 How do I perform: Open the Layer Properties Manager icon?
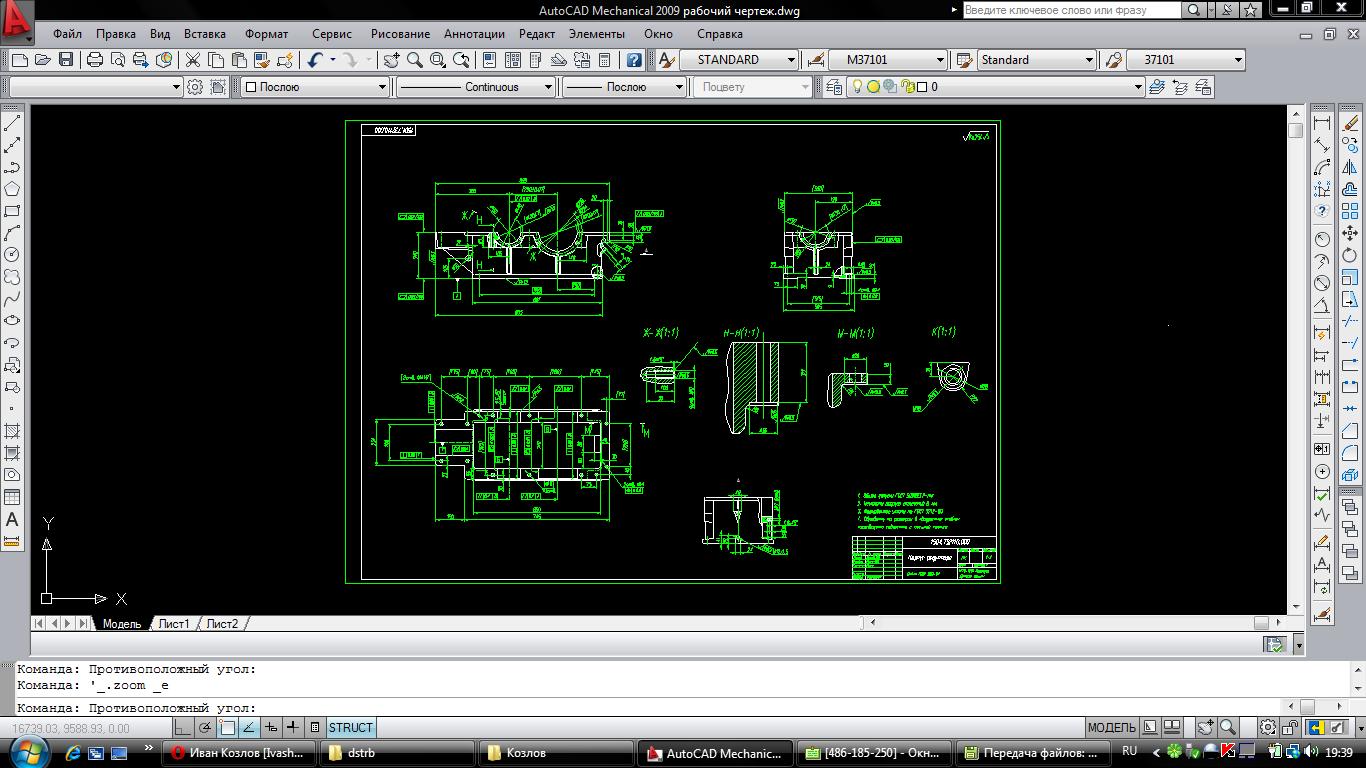click(x=835, y=87)
